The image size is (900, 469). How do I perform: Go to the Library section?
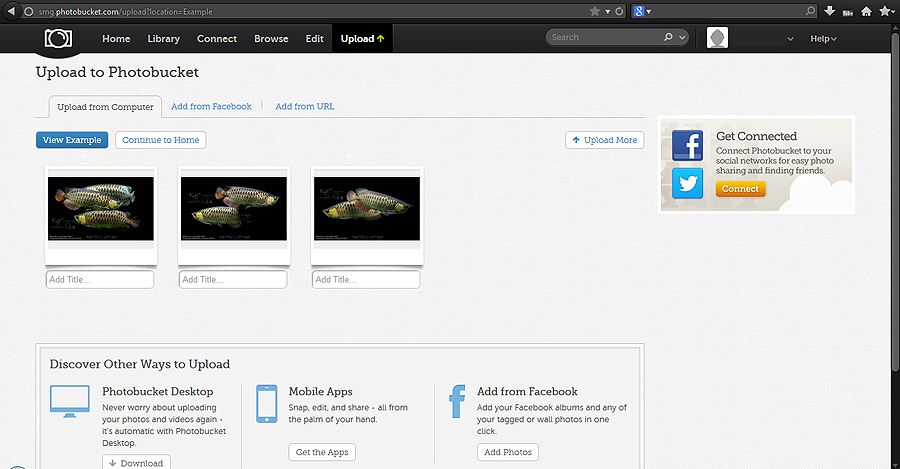point(164,38)
